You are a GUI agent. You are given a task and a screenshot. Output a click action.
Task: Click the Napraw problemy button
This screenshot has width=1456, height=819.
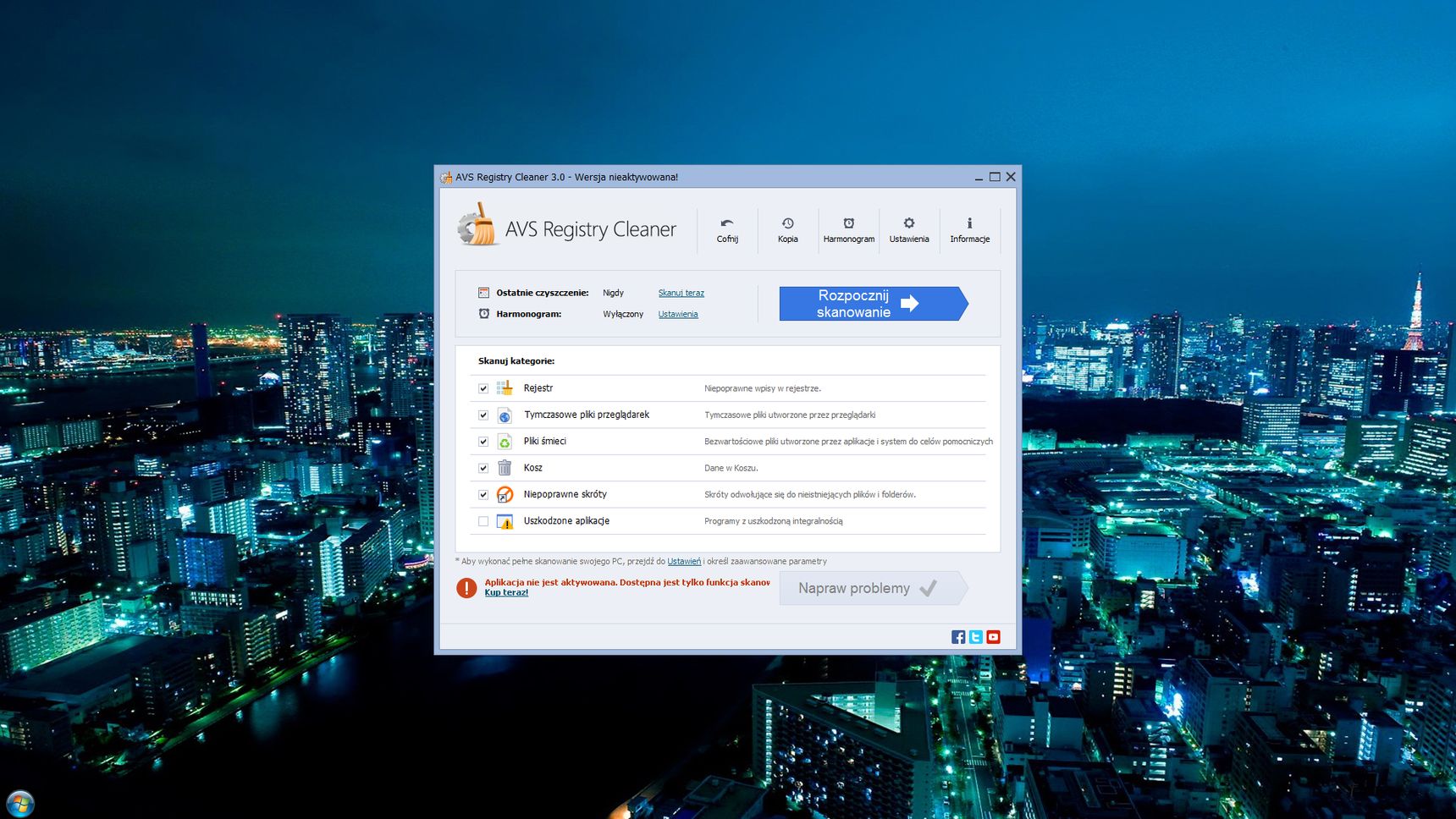click(x=873, y=588)
